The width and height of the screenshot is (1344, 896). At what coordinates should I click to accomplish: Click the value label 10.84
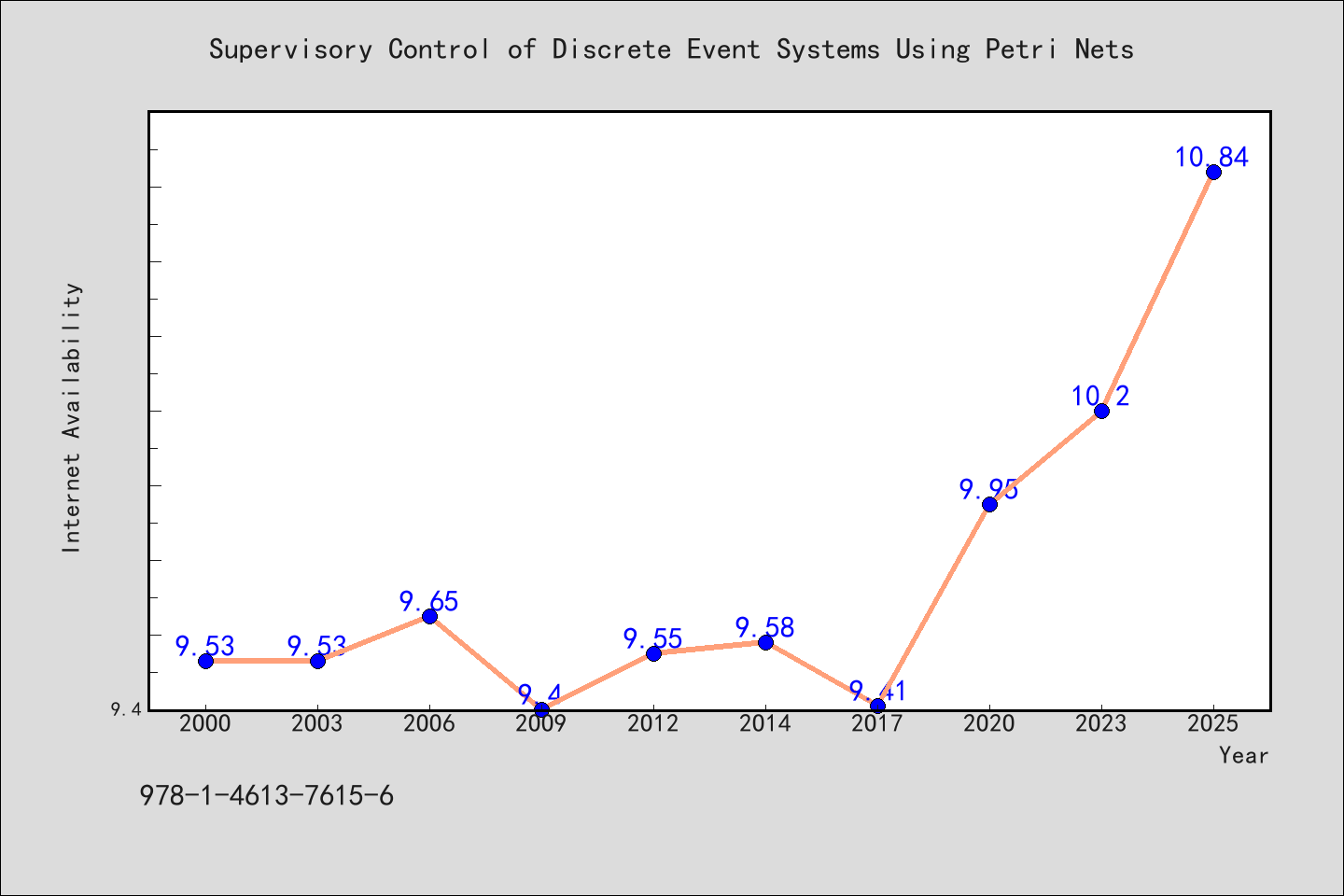1211,158
